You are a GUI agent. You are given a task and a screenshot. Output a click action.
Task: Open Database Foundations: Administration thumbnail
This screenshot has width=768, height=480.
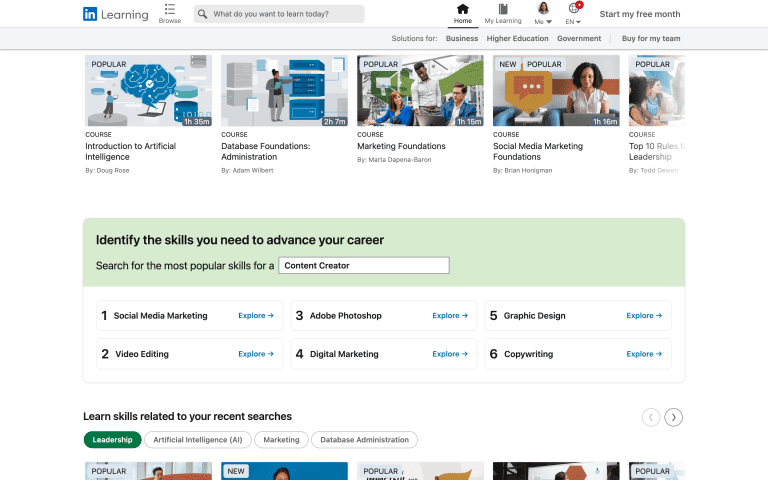(x=284, y=91)
